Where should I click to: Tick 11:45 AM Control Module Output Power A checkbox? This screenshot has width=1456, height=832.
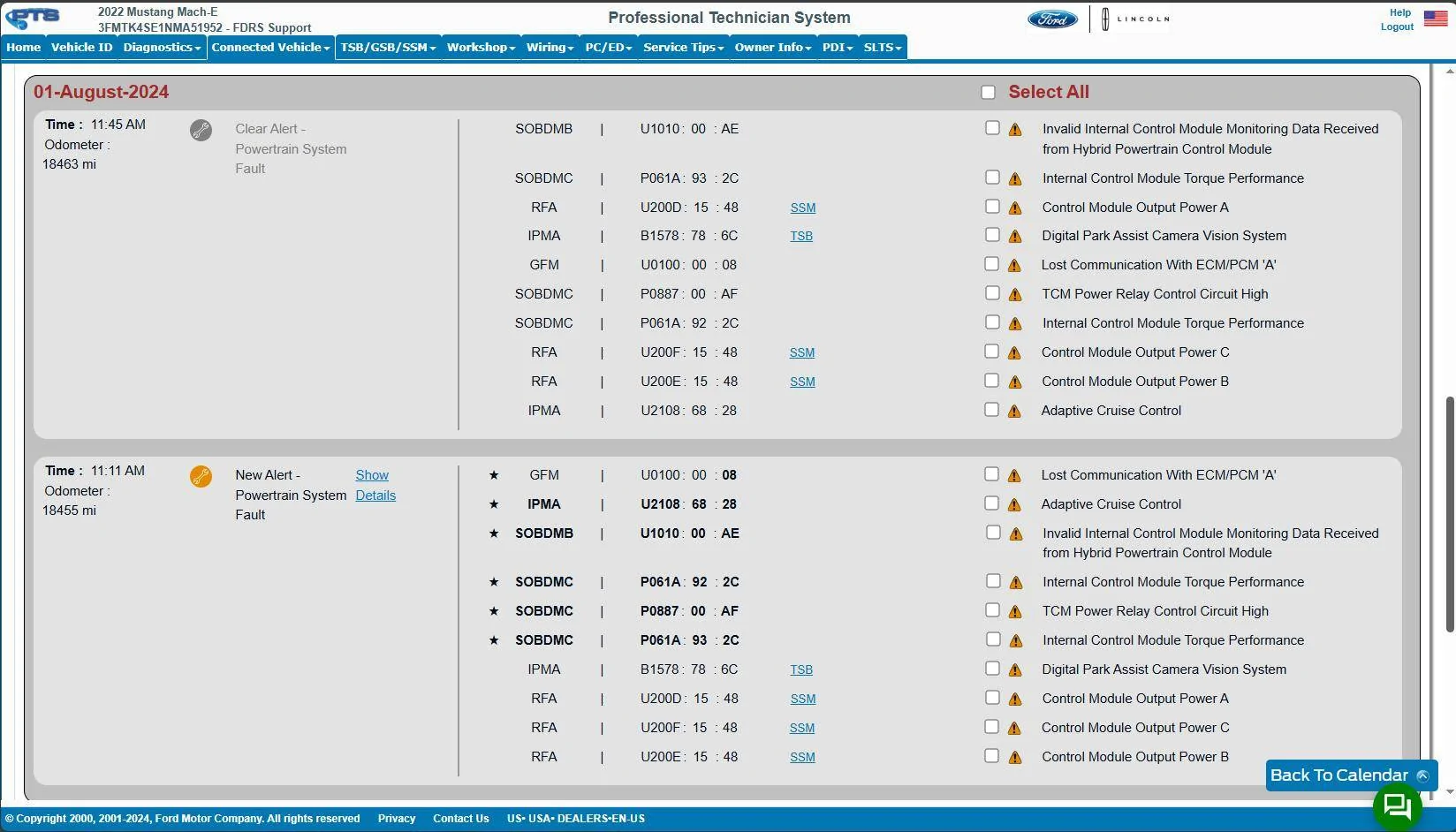(x=992, y=207)
